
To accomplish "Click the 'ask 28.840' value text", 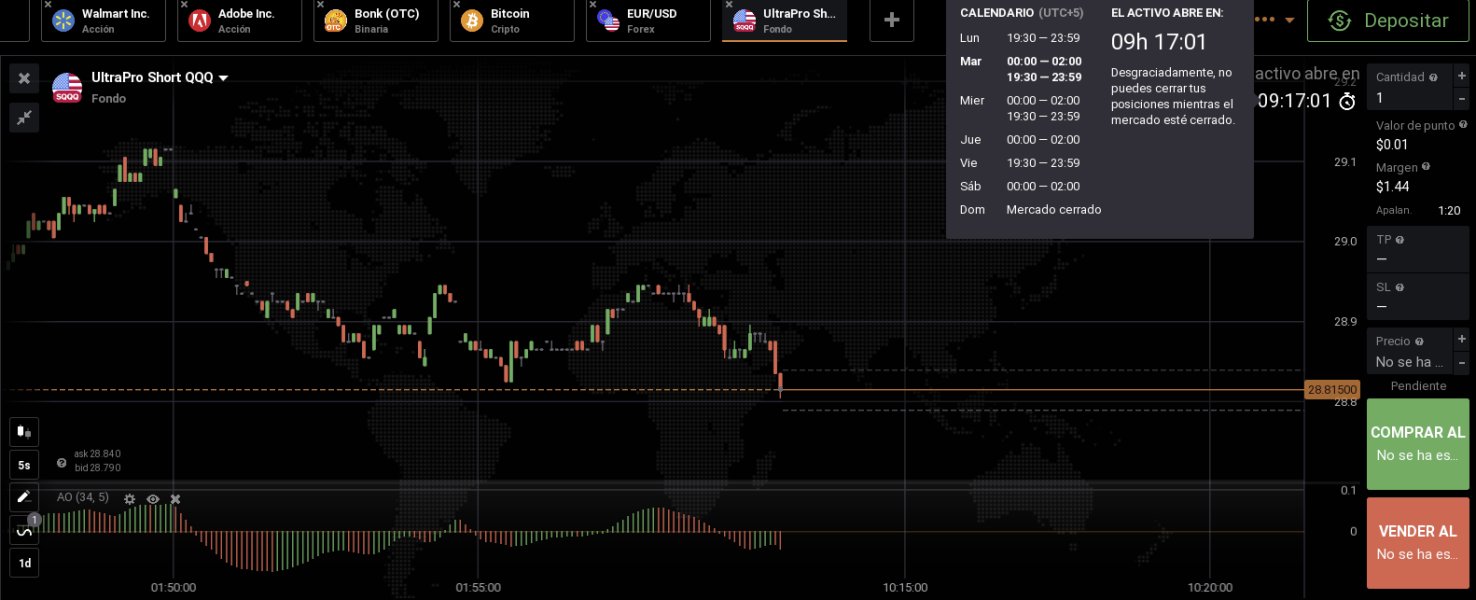I will tap(97, 454).
